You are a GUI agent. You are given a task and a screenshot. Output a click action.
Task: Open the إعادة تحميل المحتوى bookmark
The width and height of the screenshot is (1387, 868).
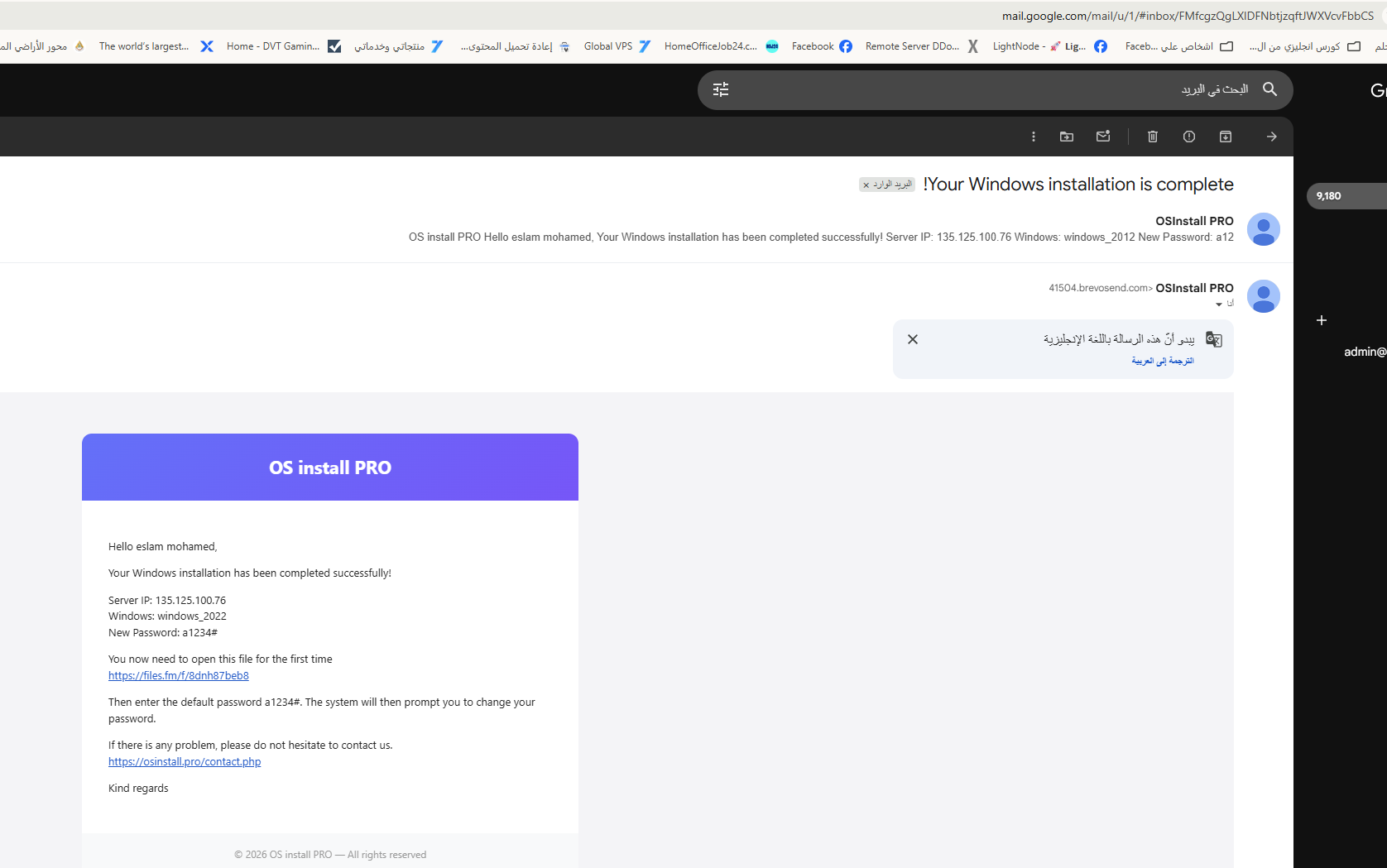tap(515, 46)
